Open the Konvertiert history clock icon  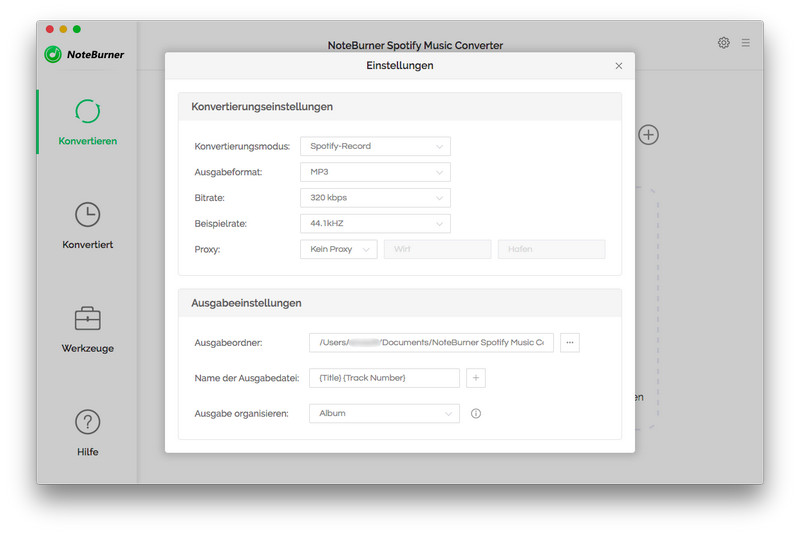(87, 215)
